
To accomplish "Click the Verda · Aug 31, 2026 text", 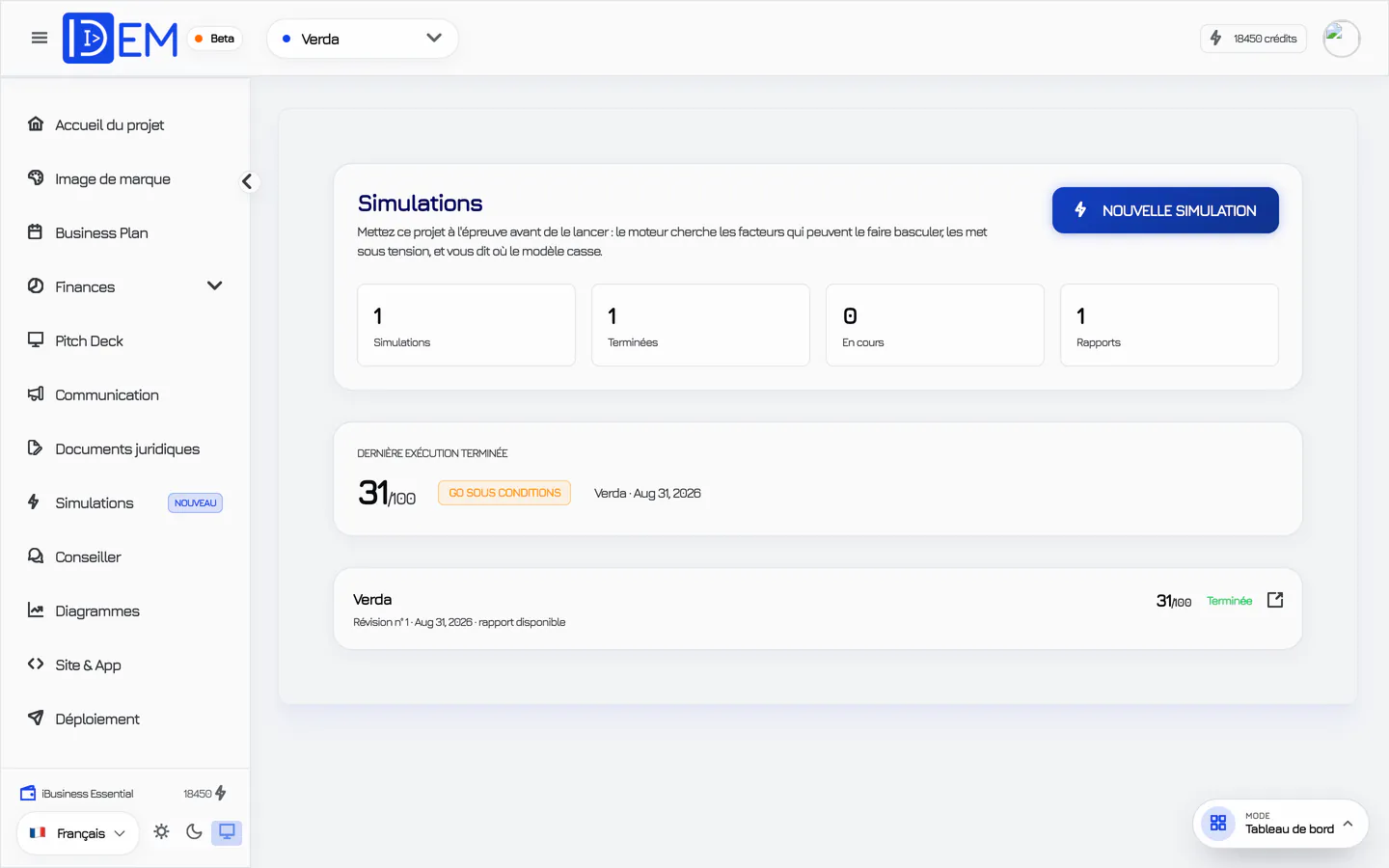I will point(647,493).
